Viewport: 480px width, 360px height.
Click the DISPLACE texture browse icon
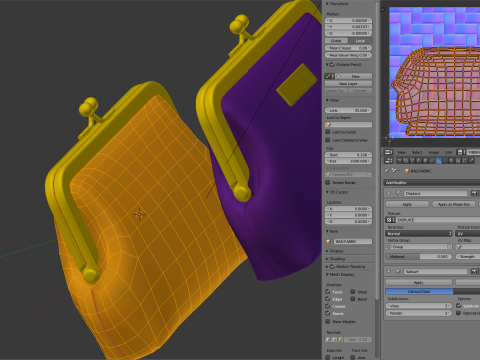click(x=390, y=220)
